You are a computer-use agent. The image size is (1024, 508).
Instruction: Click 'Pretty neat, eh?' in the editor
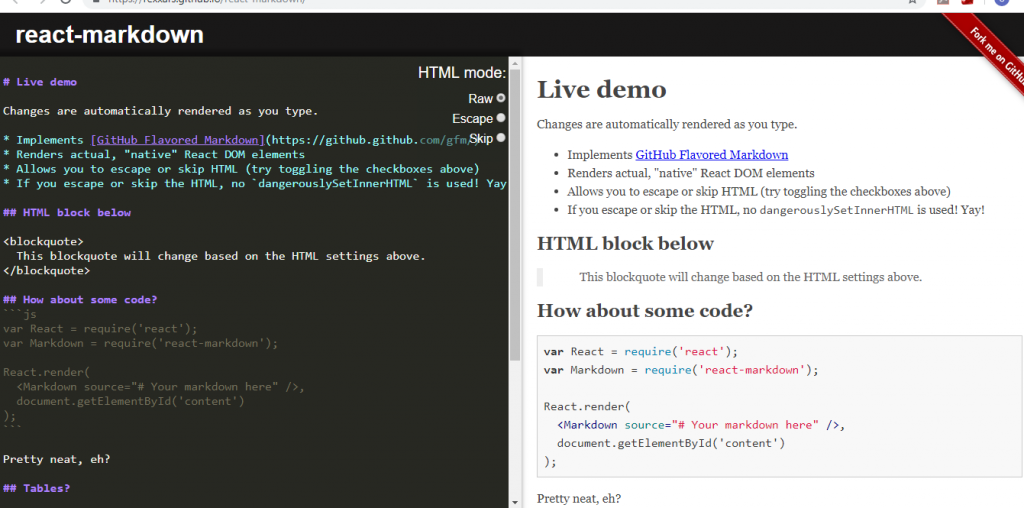click(56, 459)
